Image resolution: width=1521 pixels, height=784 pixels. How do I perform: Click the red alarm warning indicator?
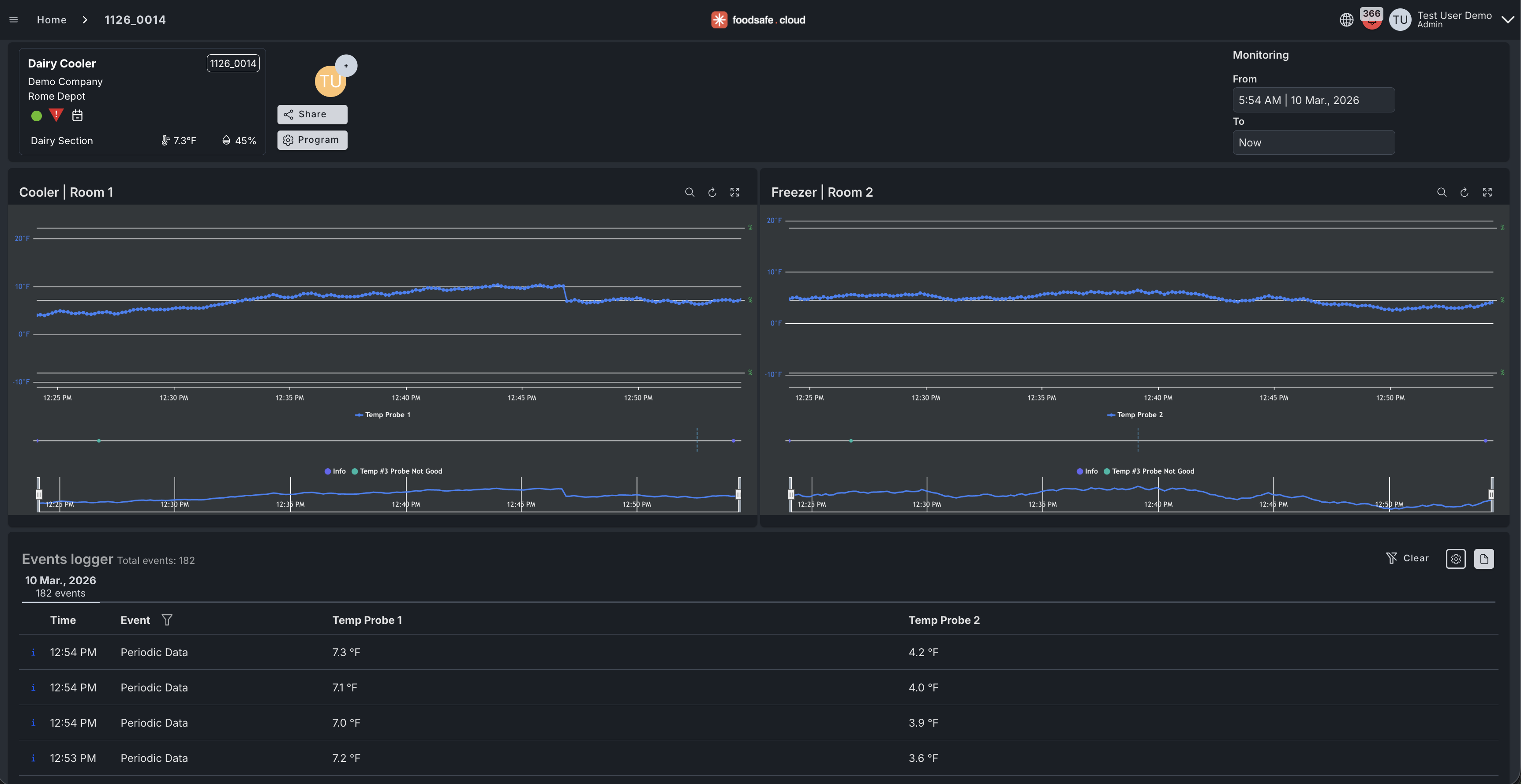(x=56, y=116)
